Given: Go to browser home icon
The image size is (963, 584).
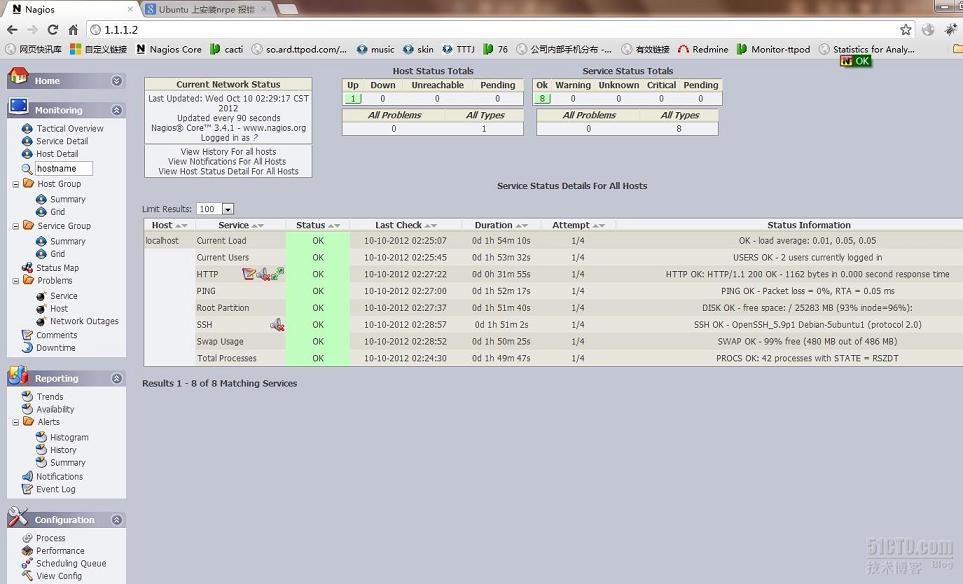Looking at the screenshot, I should point(73,29).
